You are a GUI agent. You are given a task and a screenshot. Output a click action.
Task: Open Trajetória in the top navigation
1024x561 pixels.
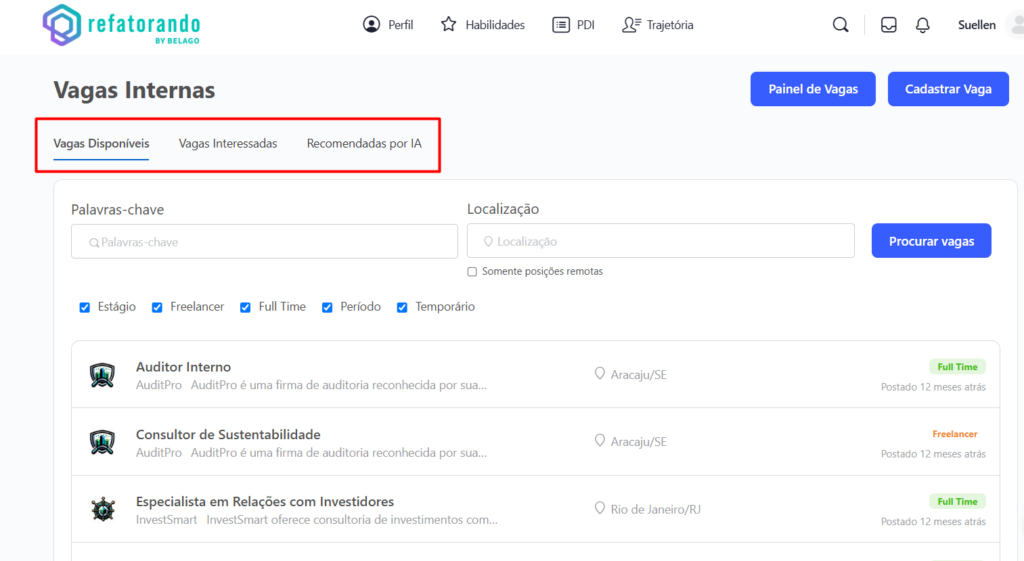tap(657, 25)
